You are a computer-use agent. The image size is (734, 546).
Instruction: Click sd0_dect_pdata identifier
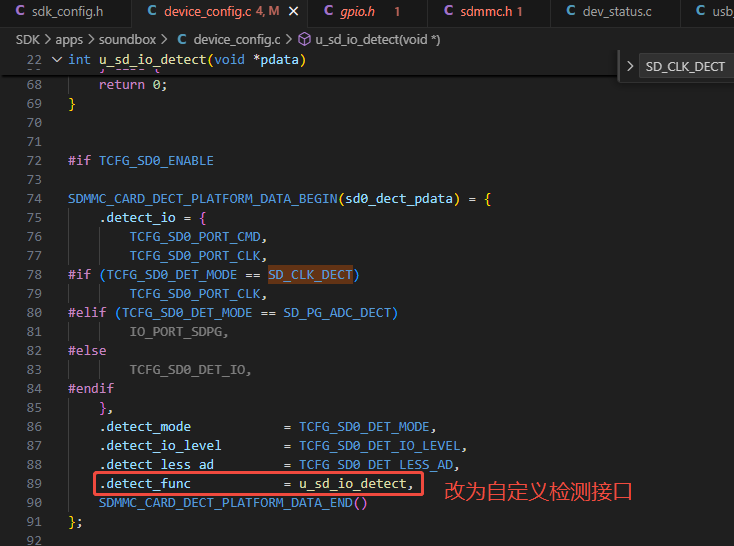399,199
